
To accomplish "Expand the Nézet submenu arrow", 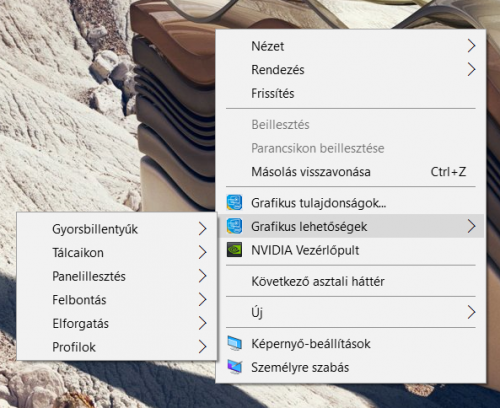I will click(x=471, y=46).
